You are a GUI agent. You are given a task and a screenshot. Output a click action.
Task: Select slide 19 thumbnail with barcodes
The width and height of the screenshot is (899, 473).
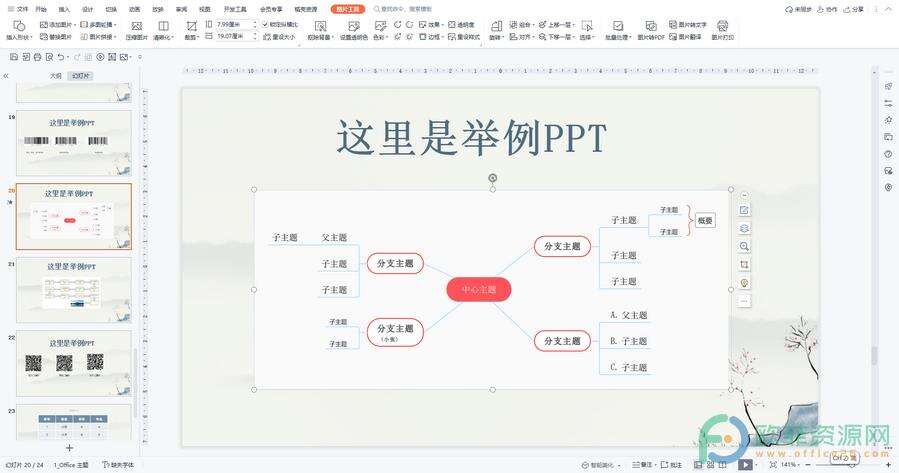click(73, 143)
